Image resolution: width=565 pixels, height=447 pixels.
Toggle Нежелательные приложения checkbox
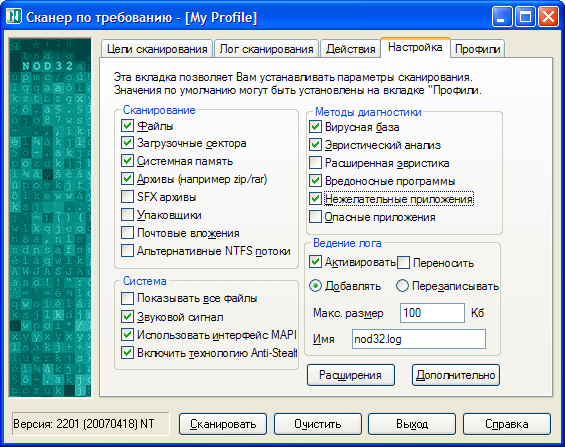(315, 198)
